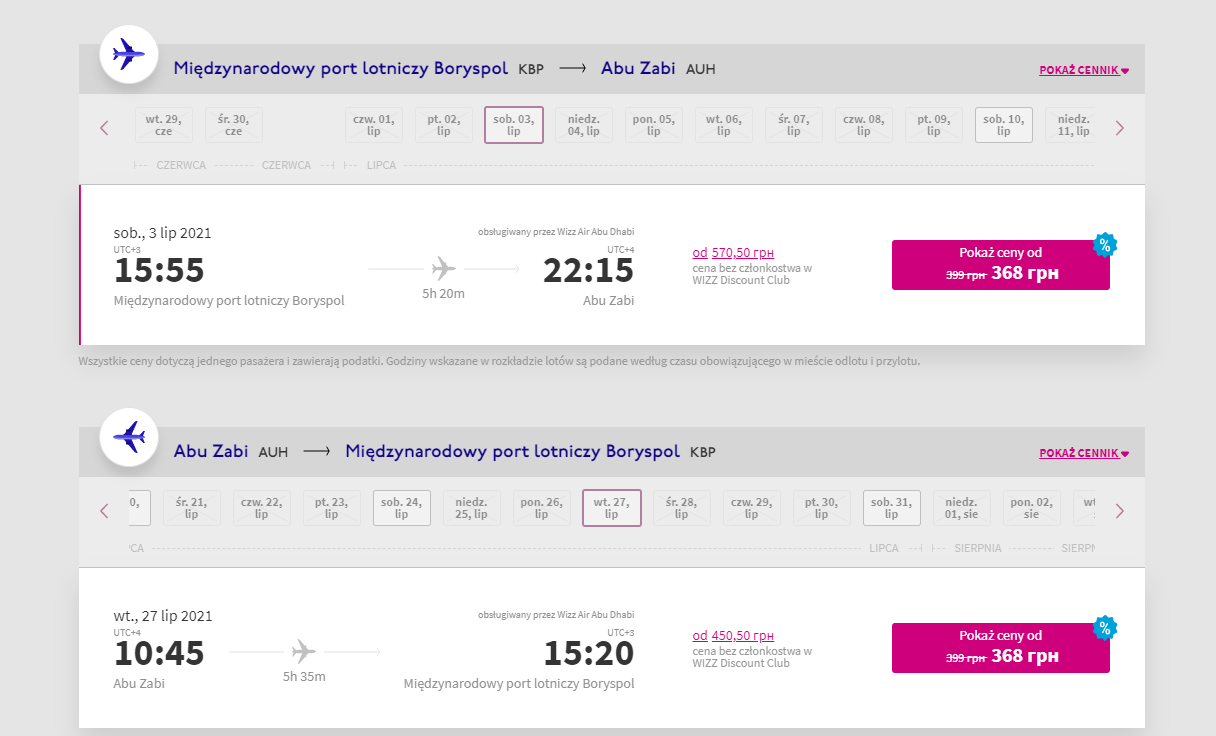Show later return dates with right arrow
Screen dimensions: 1216x736
pos(1119,510)
